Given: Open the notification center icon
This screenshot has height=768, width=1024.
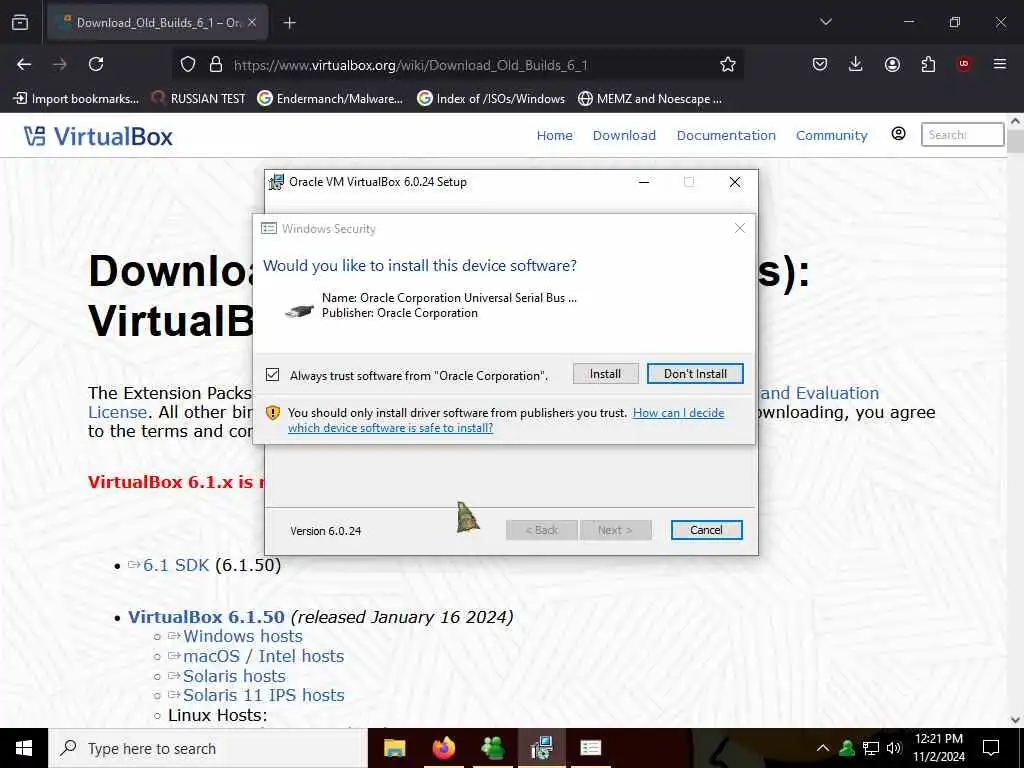Looking at the screenshot, I should click(x=991, y=748).
